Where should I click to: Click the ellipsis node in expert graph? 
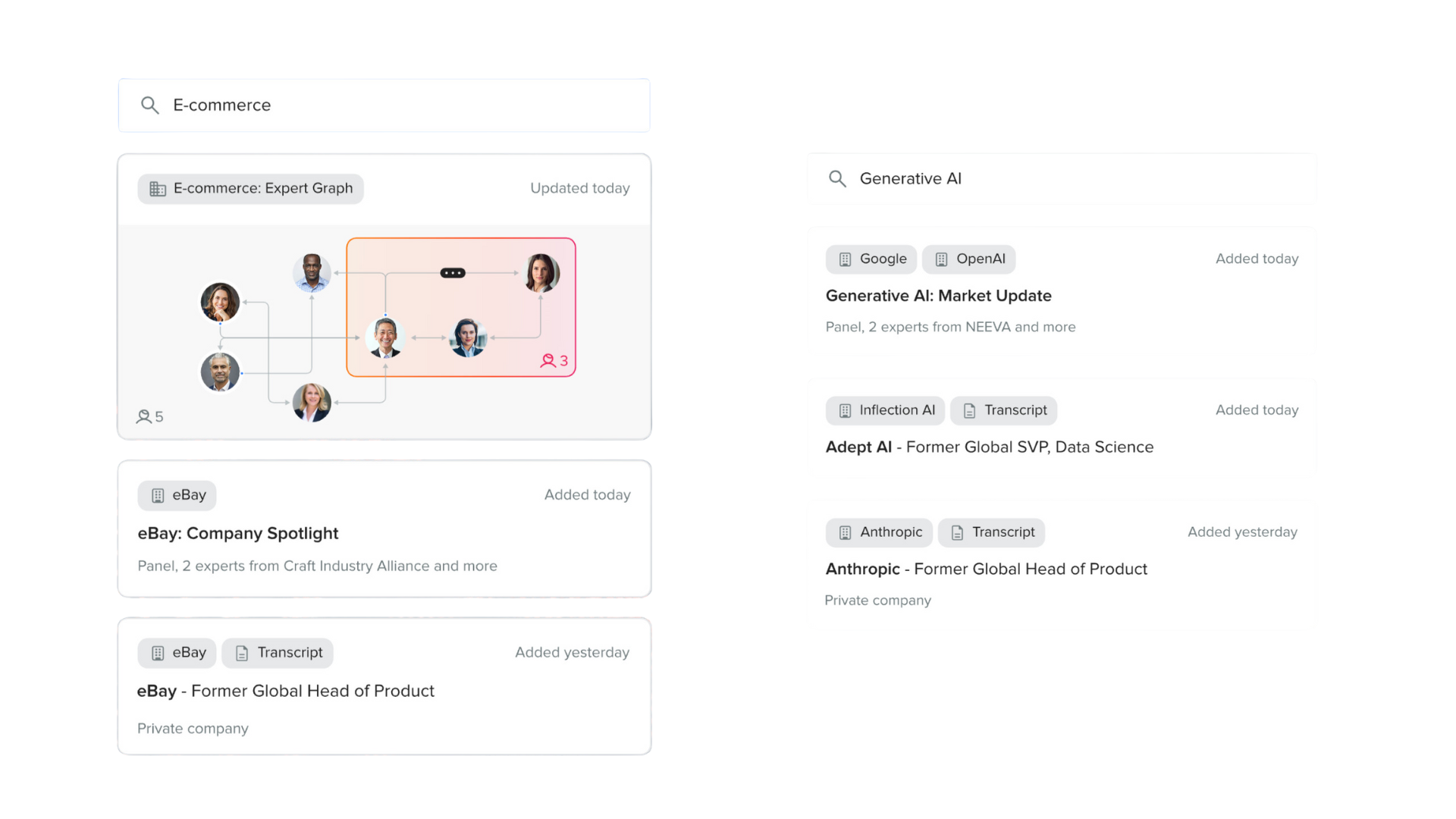click(x=453, y=273)
